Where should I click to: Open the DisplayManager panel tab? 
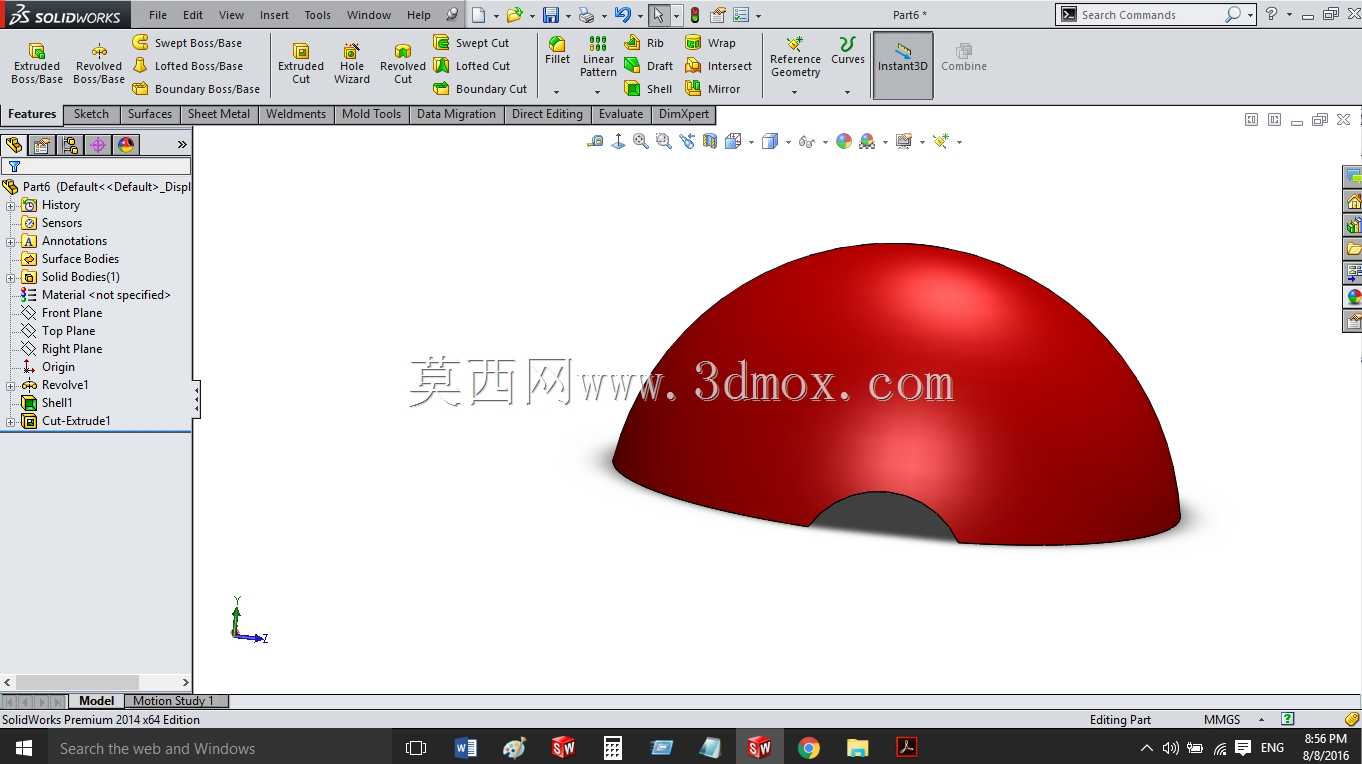click(x=126, y=145)
